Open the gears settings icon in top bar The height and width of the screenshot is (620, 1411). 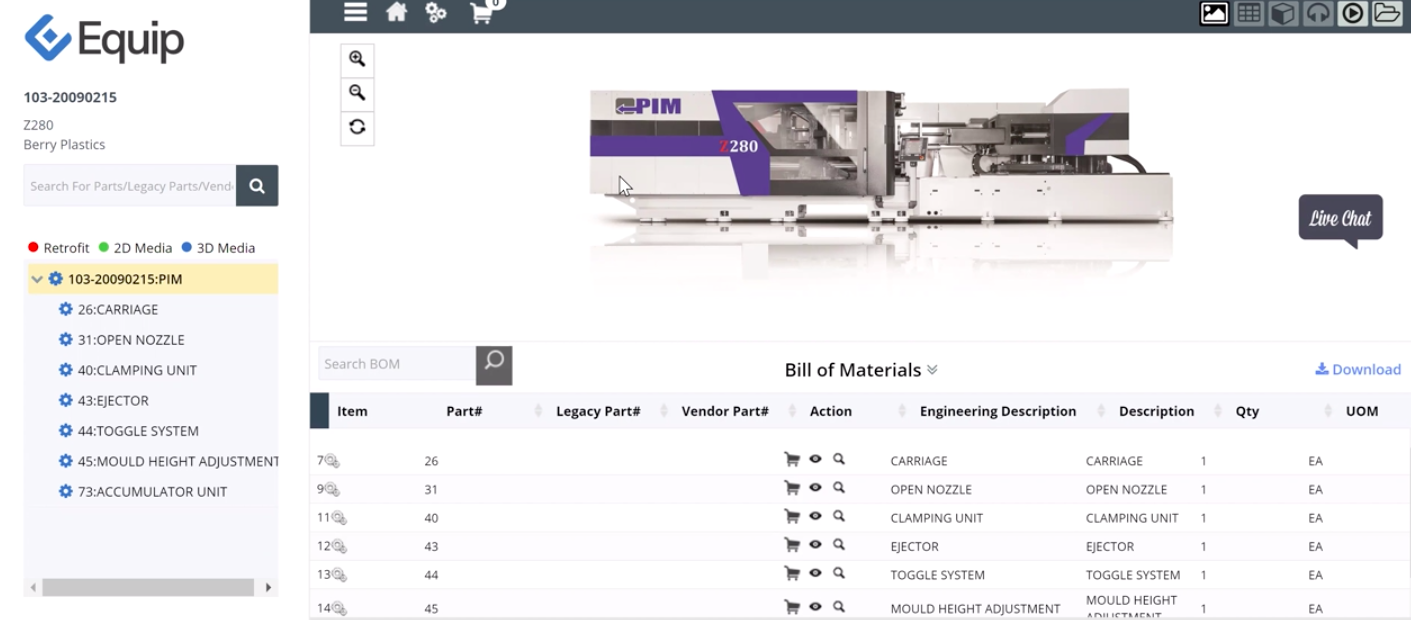436,12
